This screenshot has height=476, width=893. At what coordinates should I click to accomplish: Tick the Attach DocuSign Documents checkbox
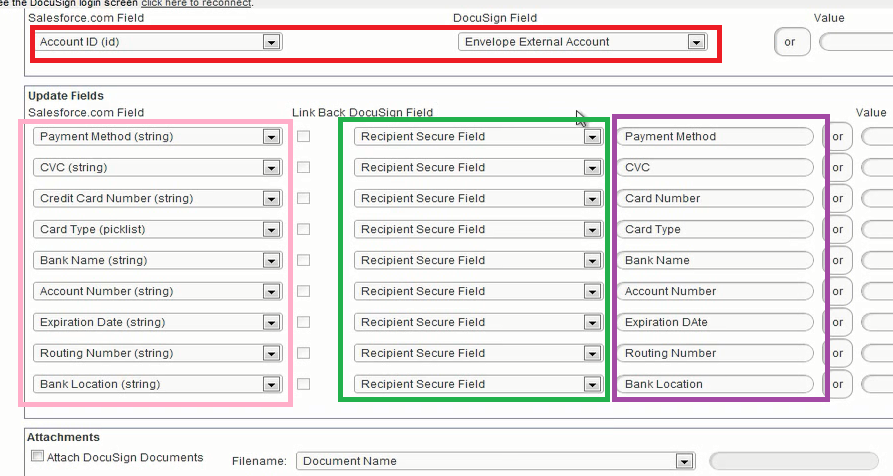[38, 457]
